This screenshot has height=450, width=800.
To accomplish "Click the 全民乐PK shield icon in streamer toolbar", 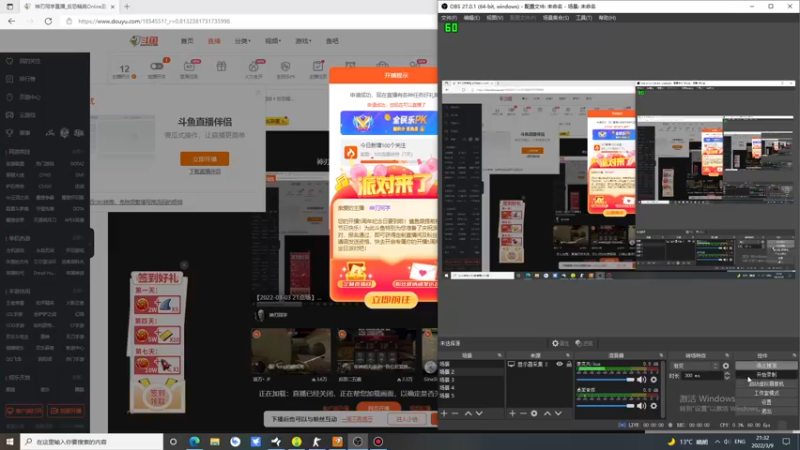I will [x=285, y=69].
